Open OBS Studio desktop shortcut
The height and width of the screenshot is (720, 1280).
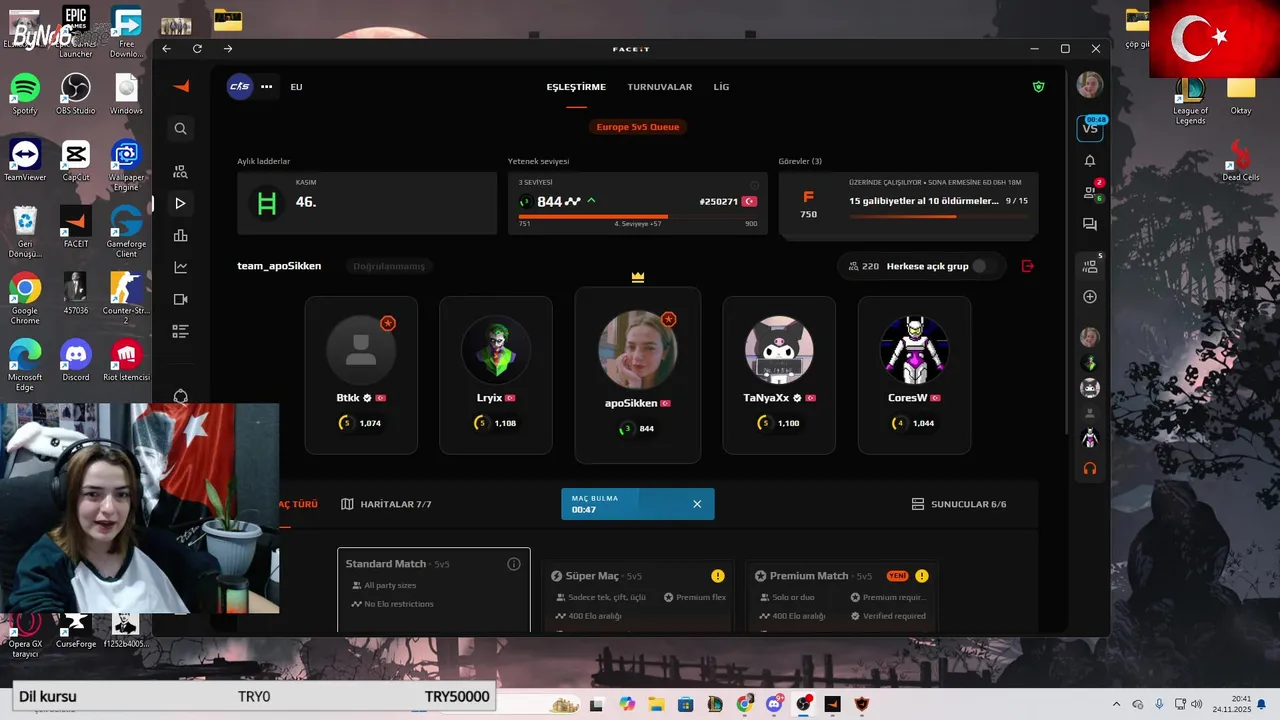click(76, 94)
